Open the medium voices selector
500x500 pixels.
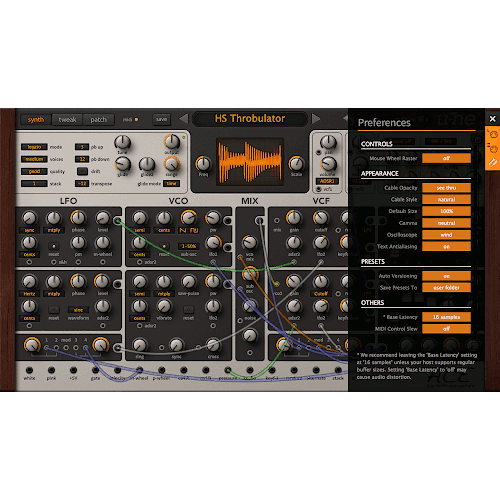[x=34, y=159]
